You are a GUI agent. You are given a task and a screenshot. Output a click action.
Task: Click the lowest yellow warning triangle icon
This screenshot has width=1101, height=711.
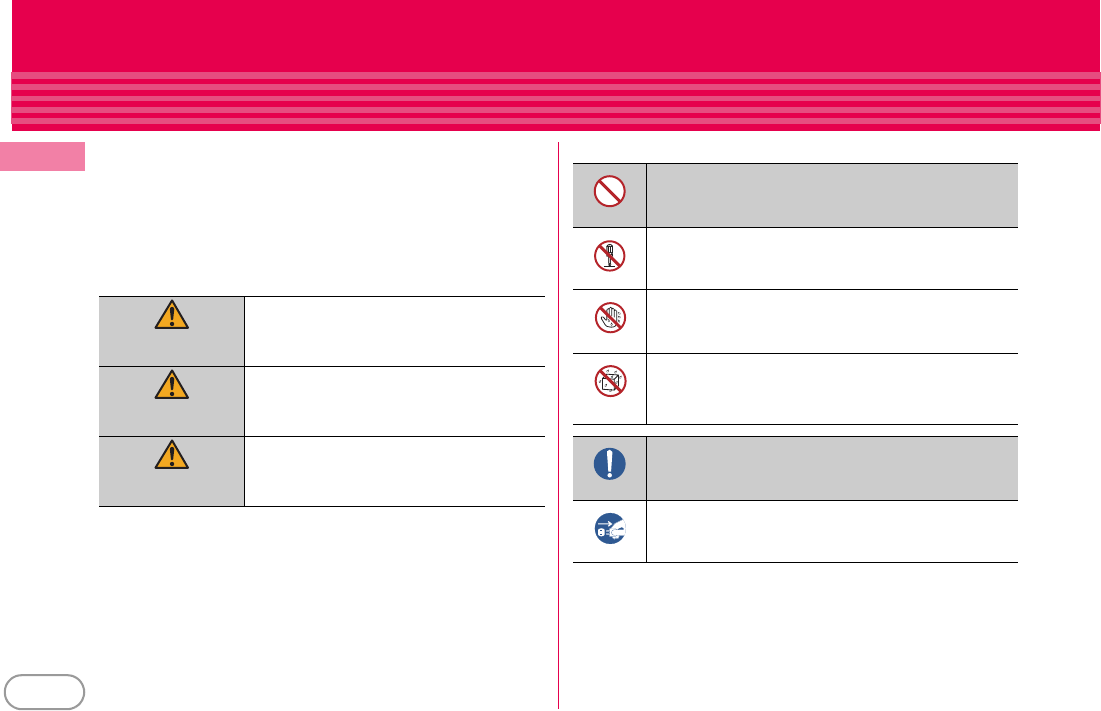tap(171, 455)
